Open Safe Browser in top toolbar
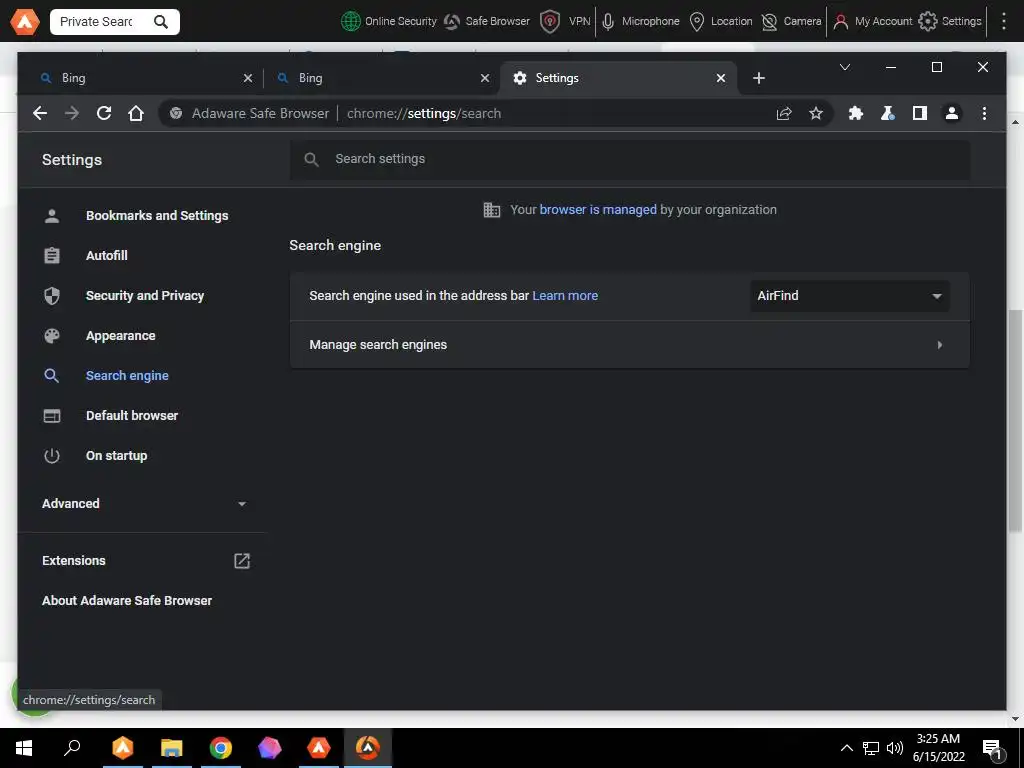1024x768 pixels. (x=487, y=22)
